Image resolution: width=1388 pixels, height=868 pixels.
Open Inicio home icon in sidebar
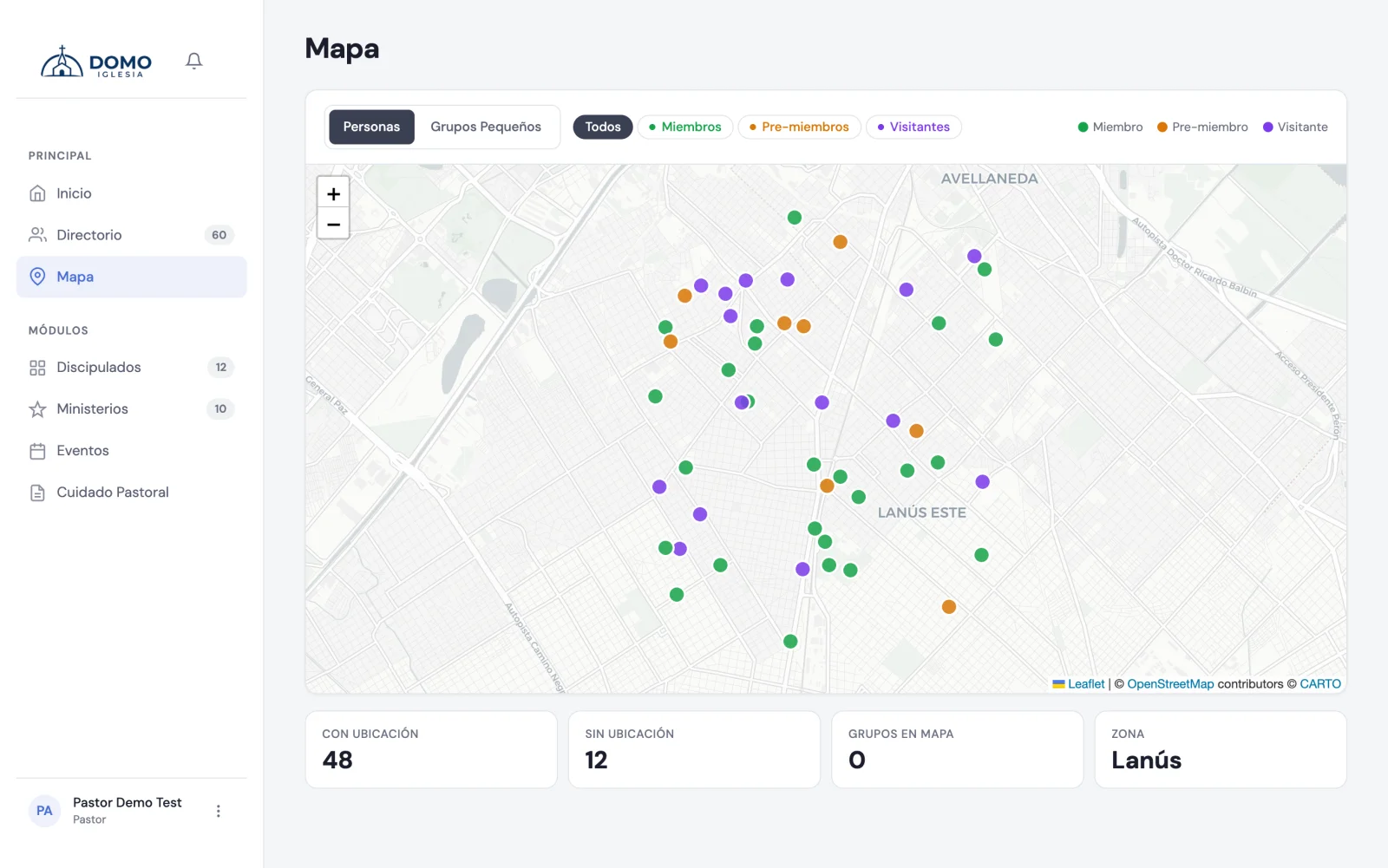[37, 193]
